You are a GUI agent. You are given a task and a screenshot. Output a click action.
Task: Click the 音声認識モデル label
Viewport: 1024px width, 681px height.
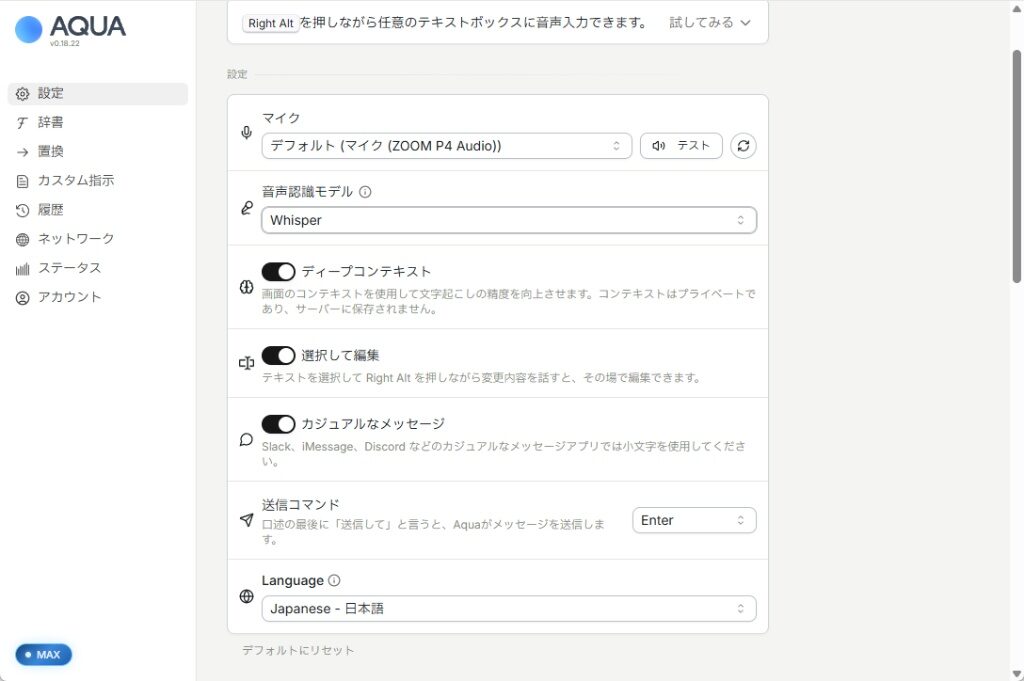click(307, 191)
